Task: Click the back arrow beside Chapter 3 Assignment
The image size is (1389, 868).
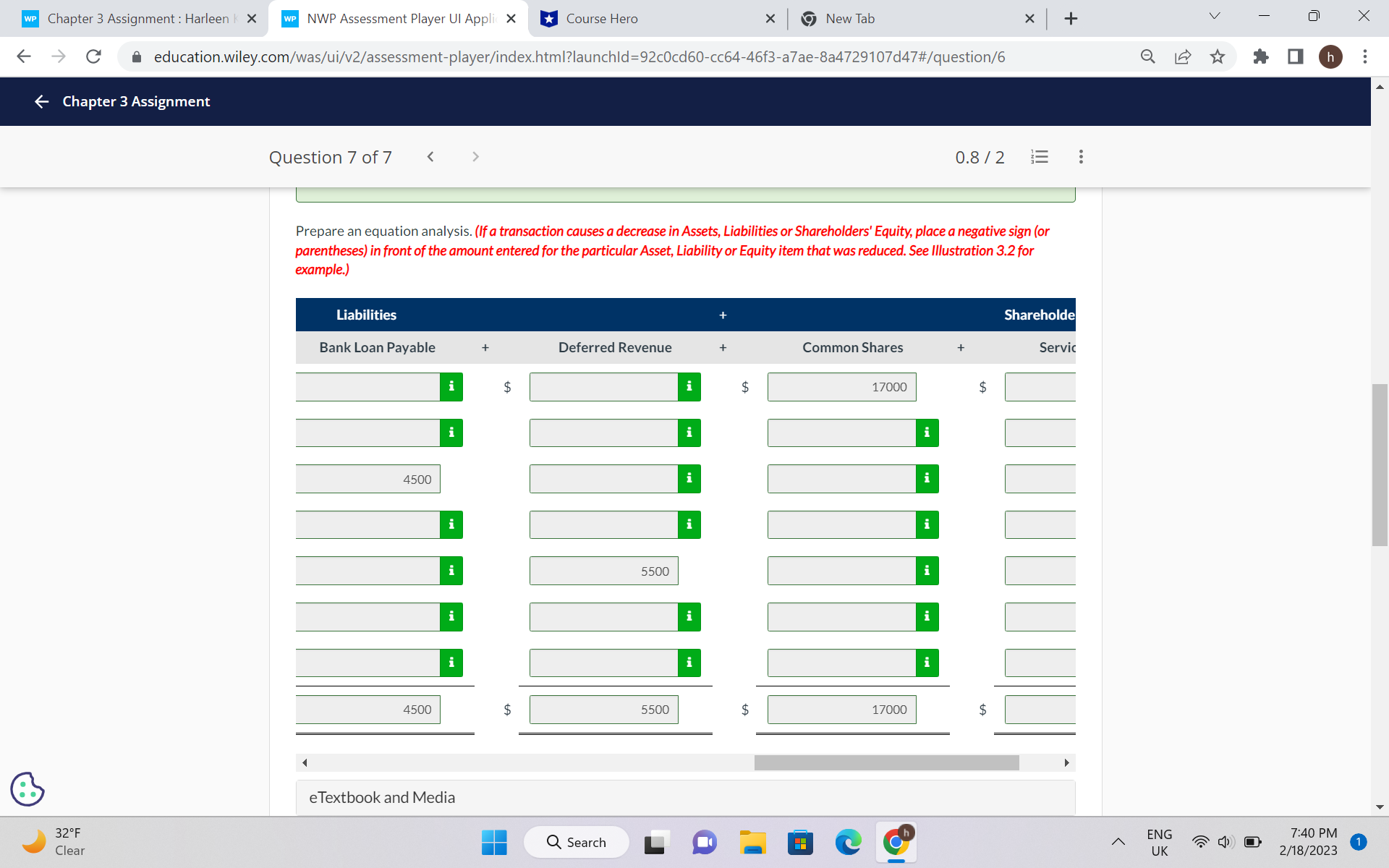Action: tap(41, 101)
